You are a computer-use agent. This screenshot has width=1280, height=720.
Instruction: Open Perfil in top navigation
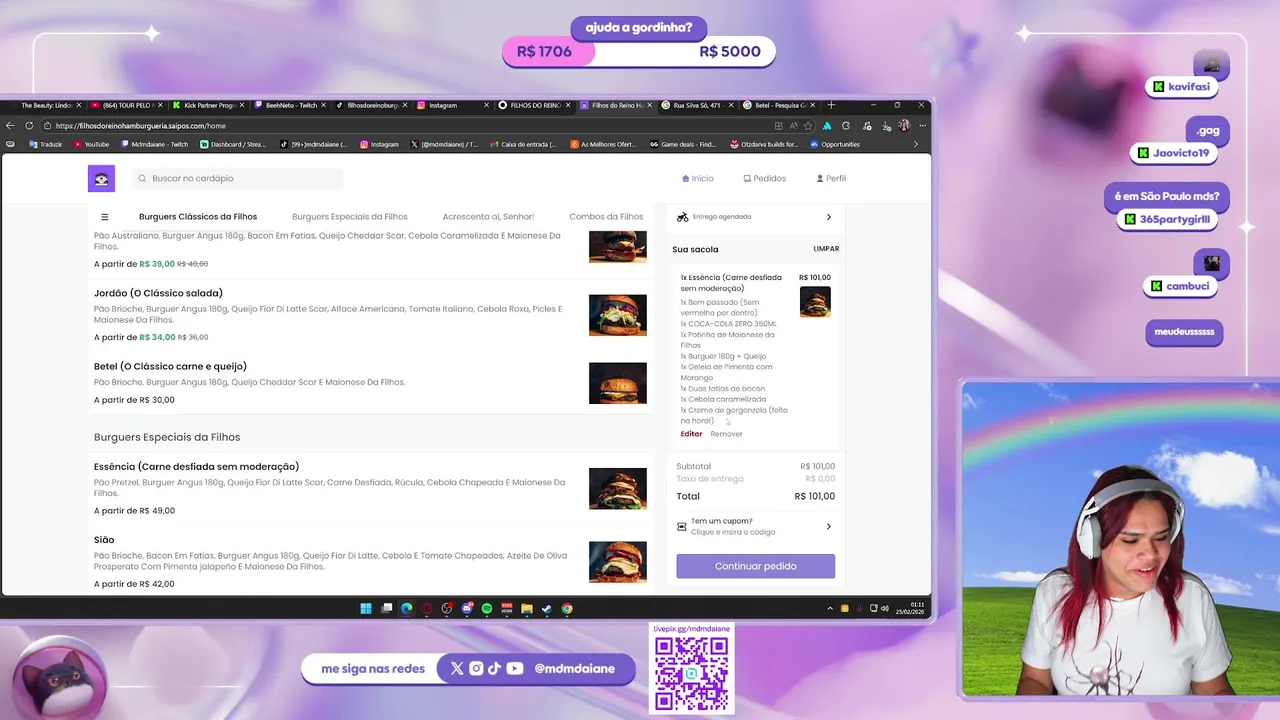[831, 178]
